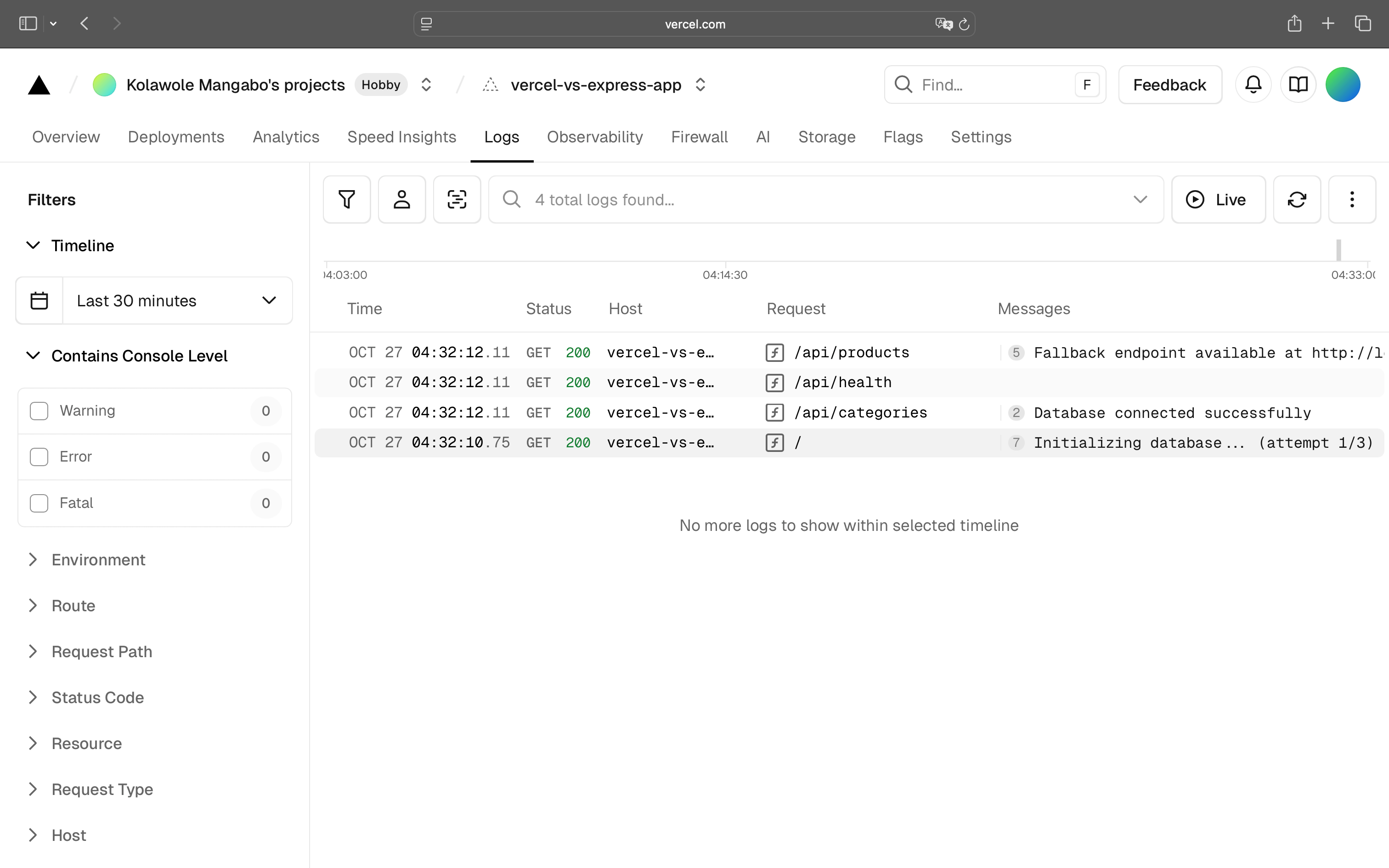Enable Live log streaming
The width and height of the screenshot is (1389, 868).
(1219, 199)
